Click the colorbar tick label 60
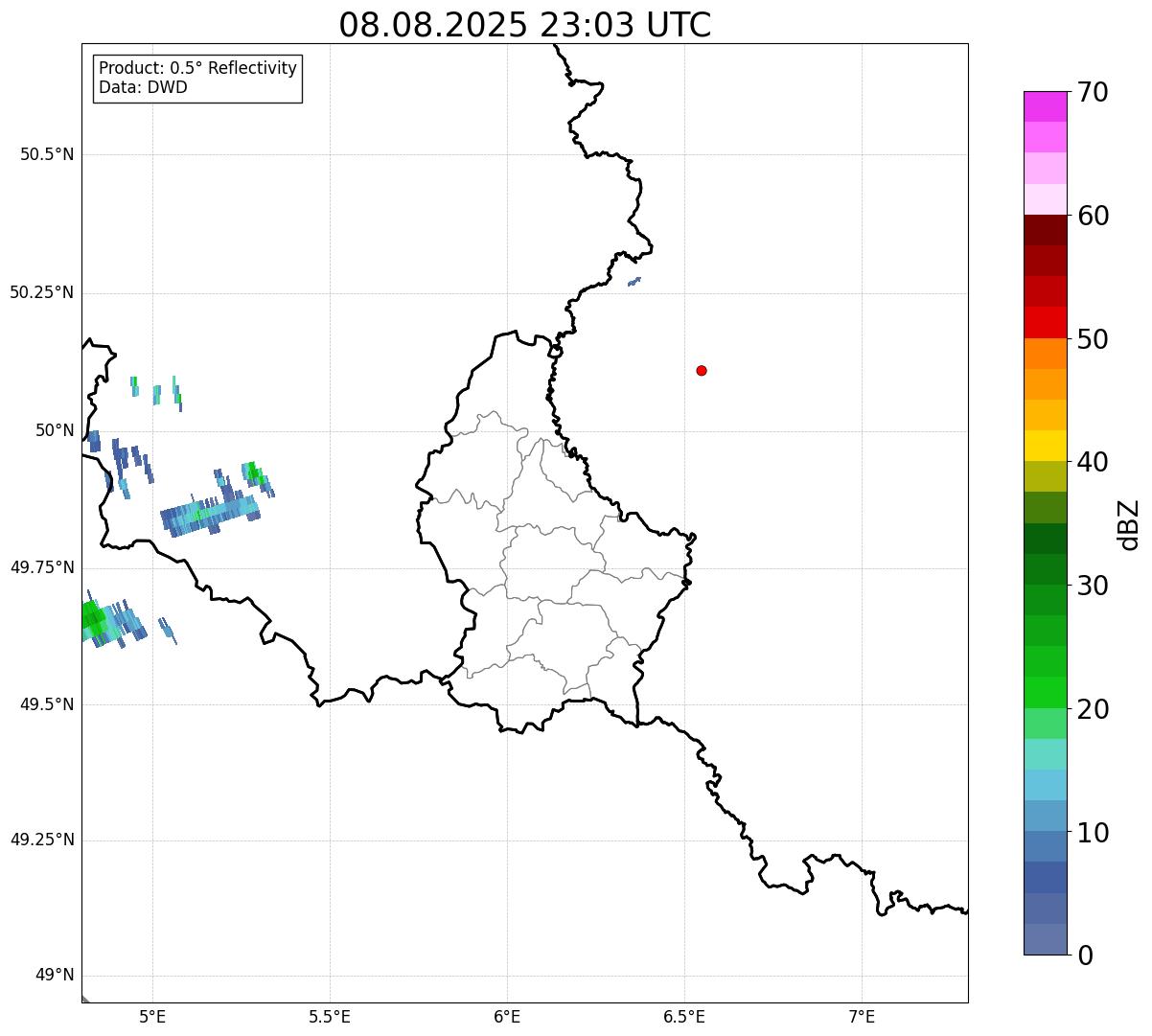 [x=1093, y=216]
